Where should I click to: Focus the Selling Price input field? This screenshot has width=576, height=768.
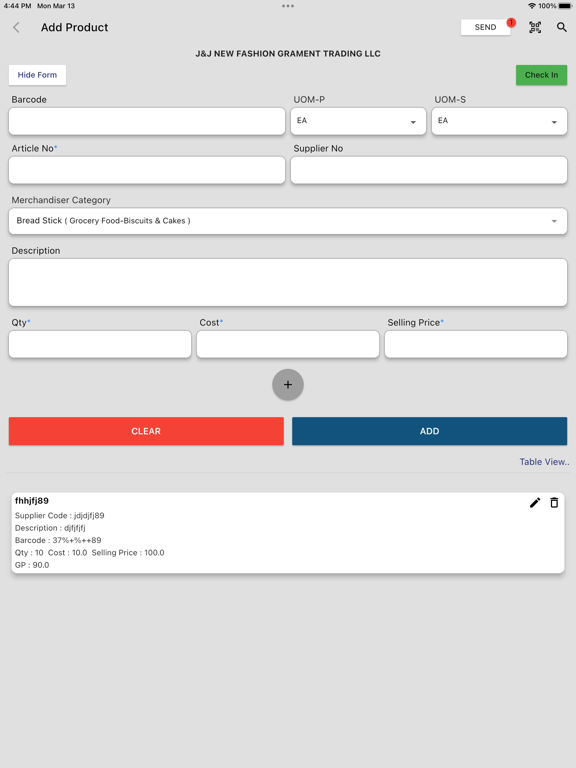coord(476,344)
